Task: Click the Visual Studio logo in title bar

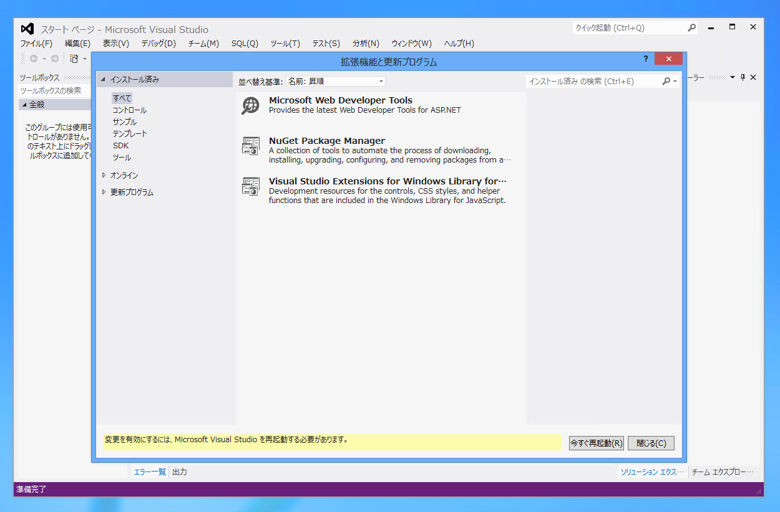Action: tap(27, 29)
